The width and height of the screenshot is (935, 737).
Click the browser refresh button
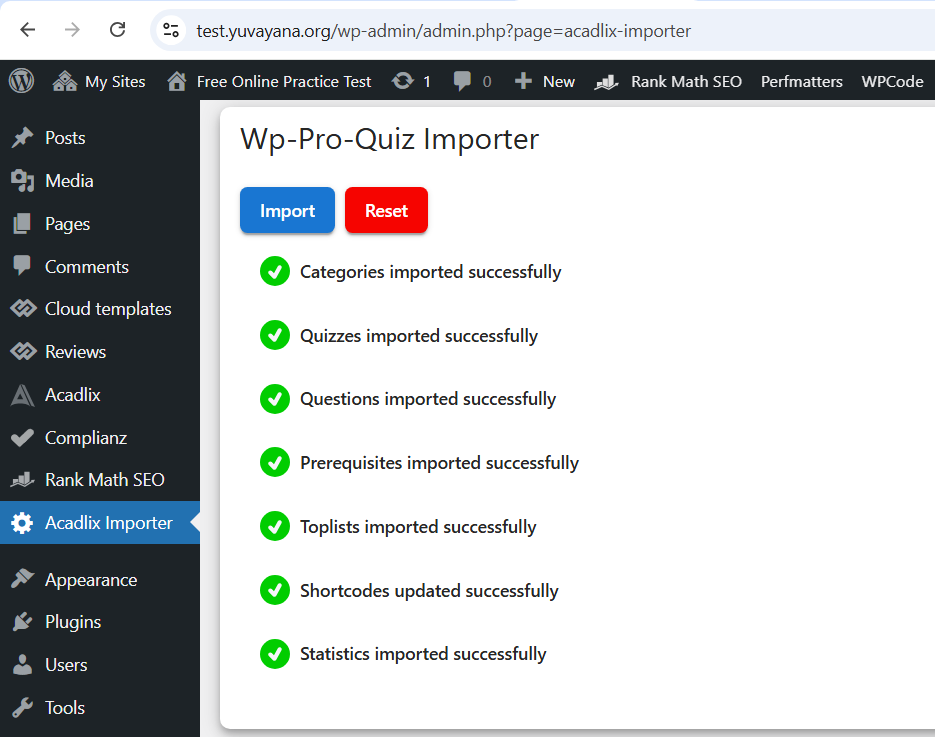coord(118,30)
